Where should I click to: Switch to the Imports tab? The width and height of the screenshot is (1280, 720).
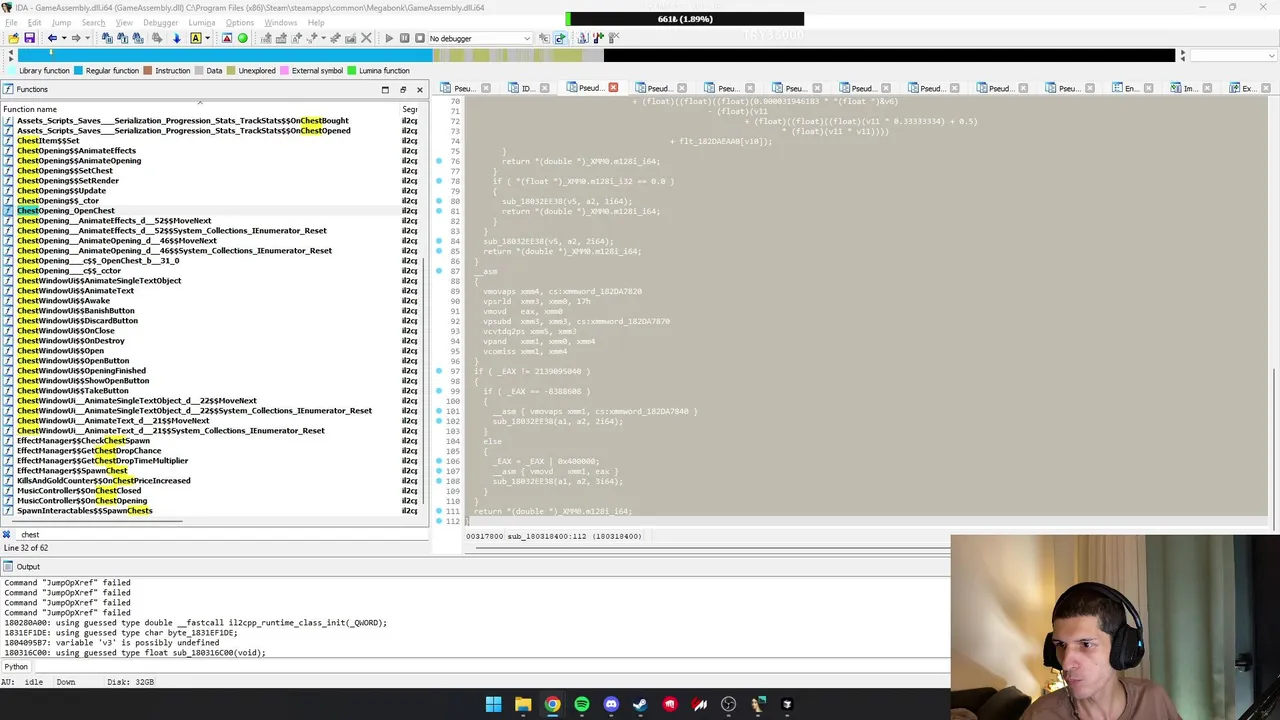[x=1190, y=88]
